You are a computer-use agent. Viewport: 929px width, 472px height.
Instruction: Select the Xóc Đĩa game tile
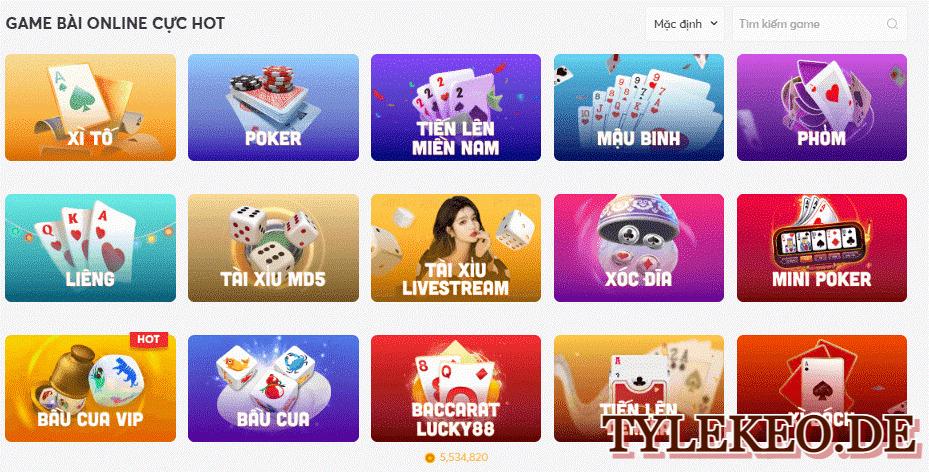(639, 248)
